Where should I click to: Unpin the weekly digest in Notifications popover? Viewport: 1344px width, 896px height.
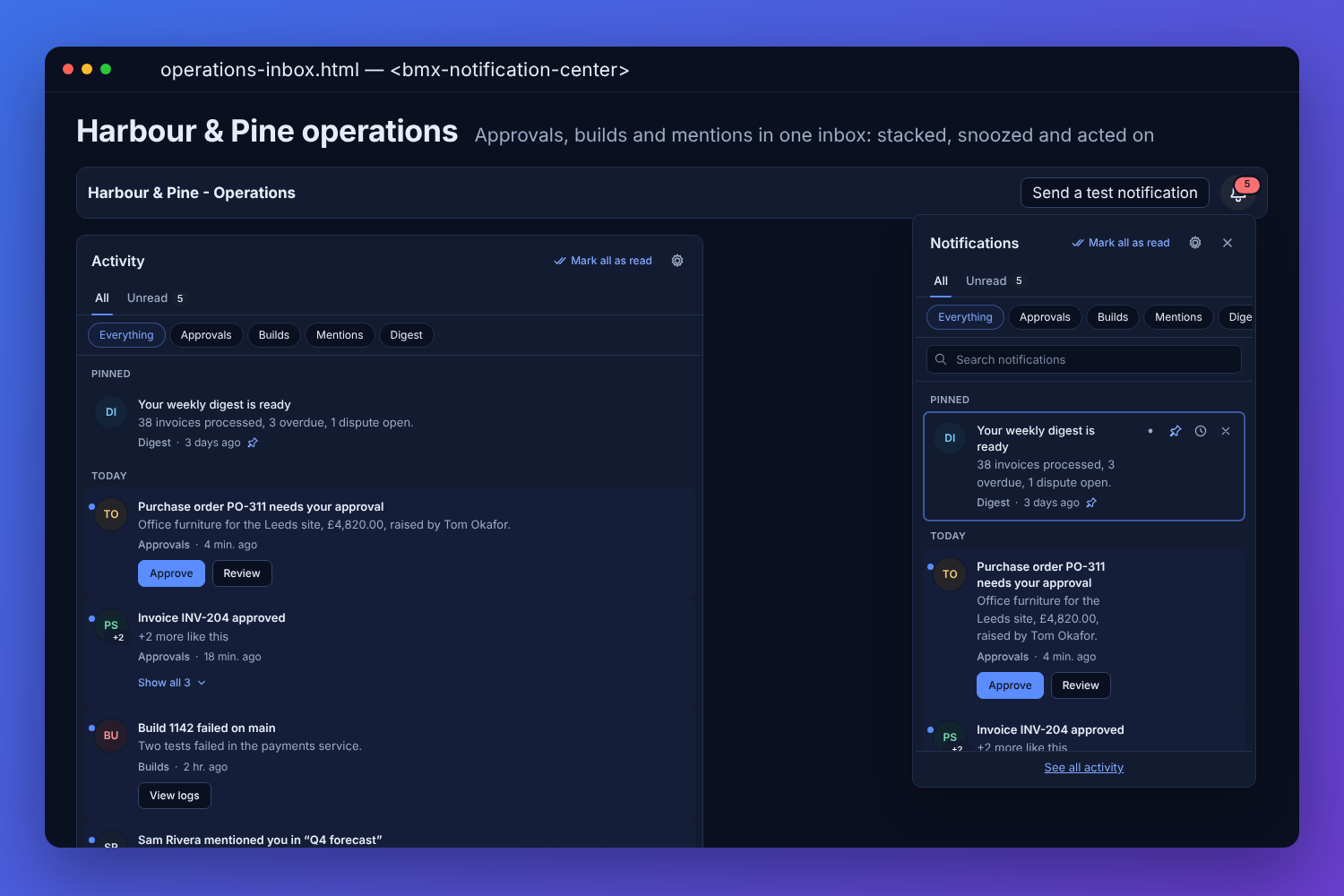point(1176,431)
